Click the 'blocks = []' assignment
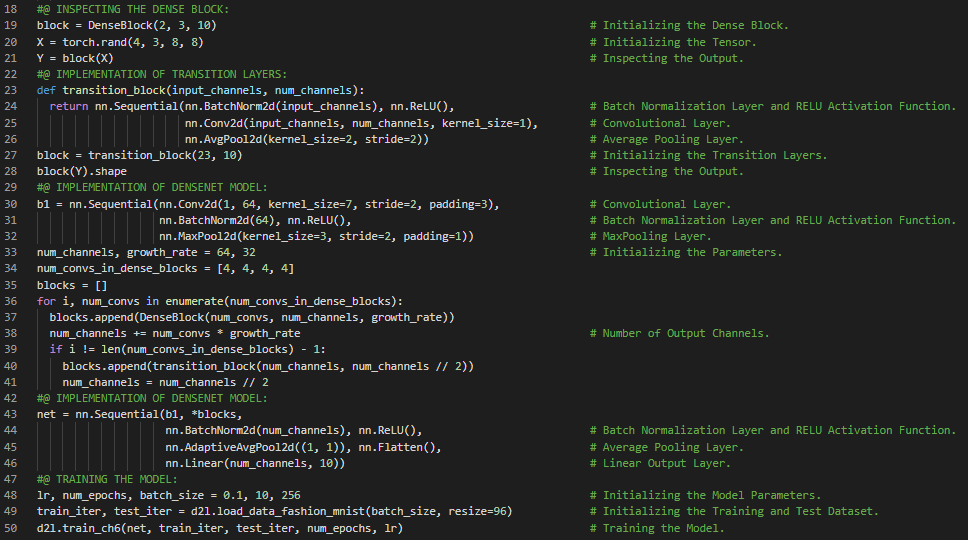968x540 pixels. (x=71, y=285)
